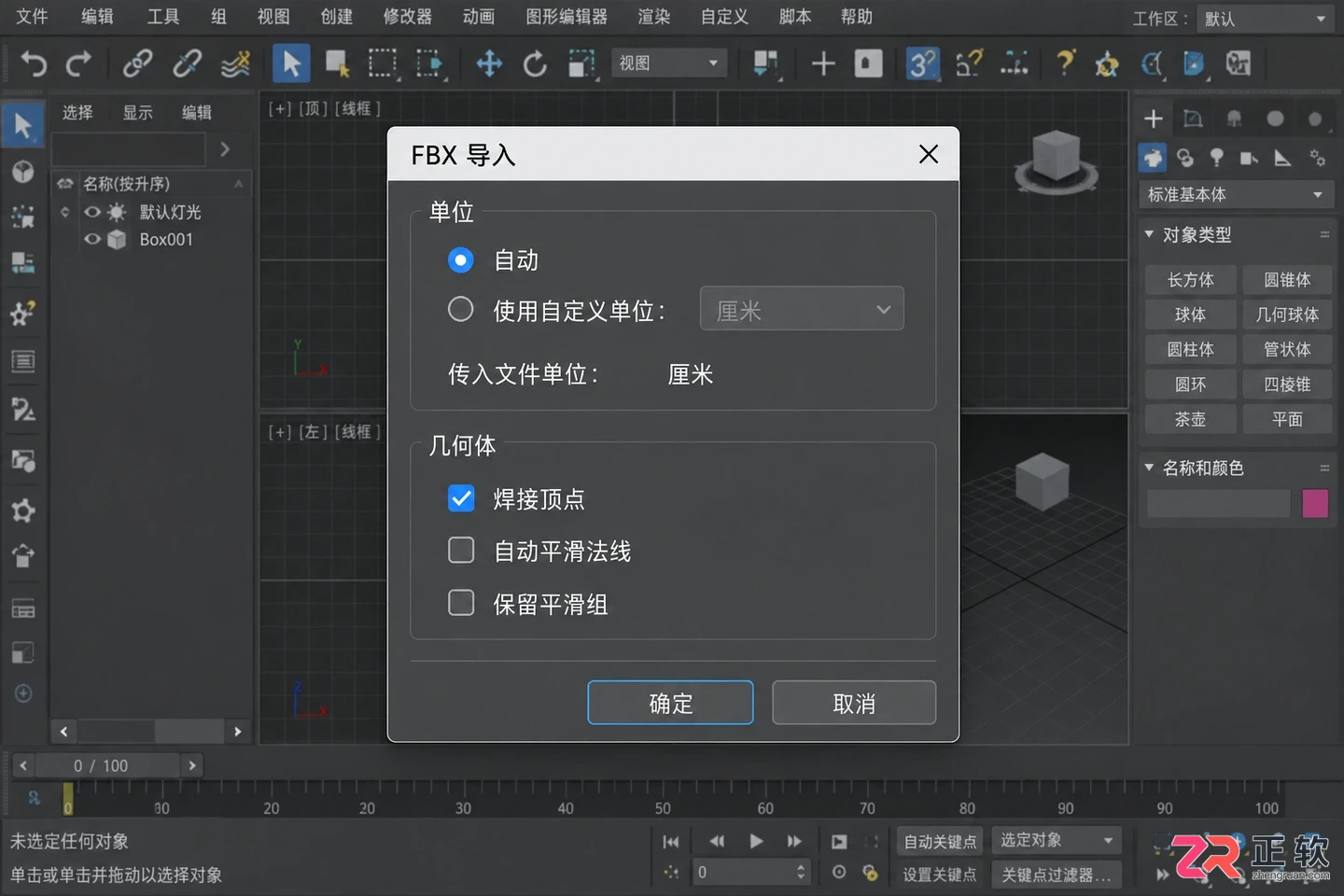Choose the Rotate tool icon
The height and width of the screenshot is (896, 1344).
tap(535, 63)
